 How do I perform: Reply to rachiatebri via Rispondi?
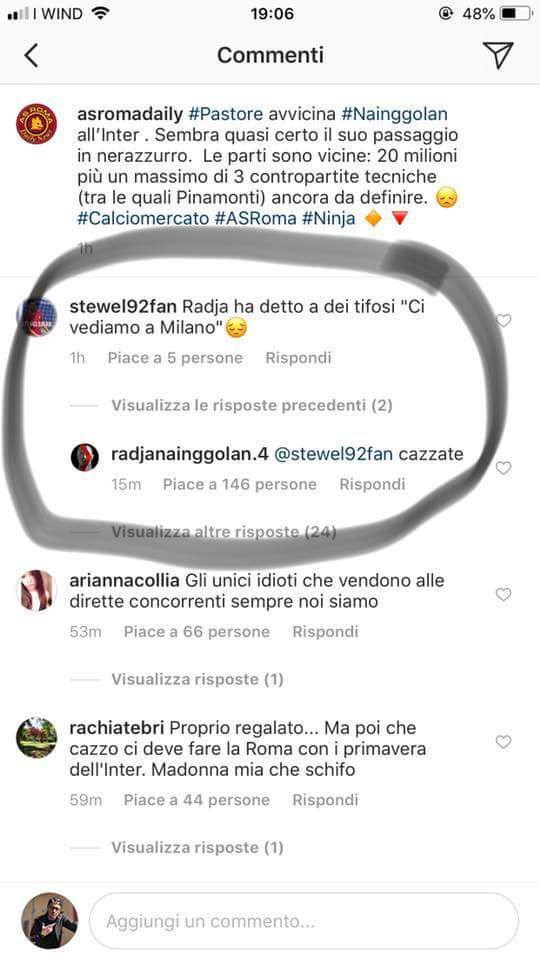325,800
